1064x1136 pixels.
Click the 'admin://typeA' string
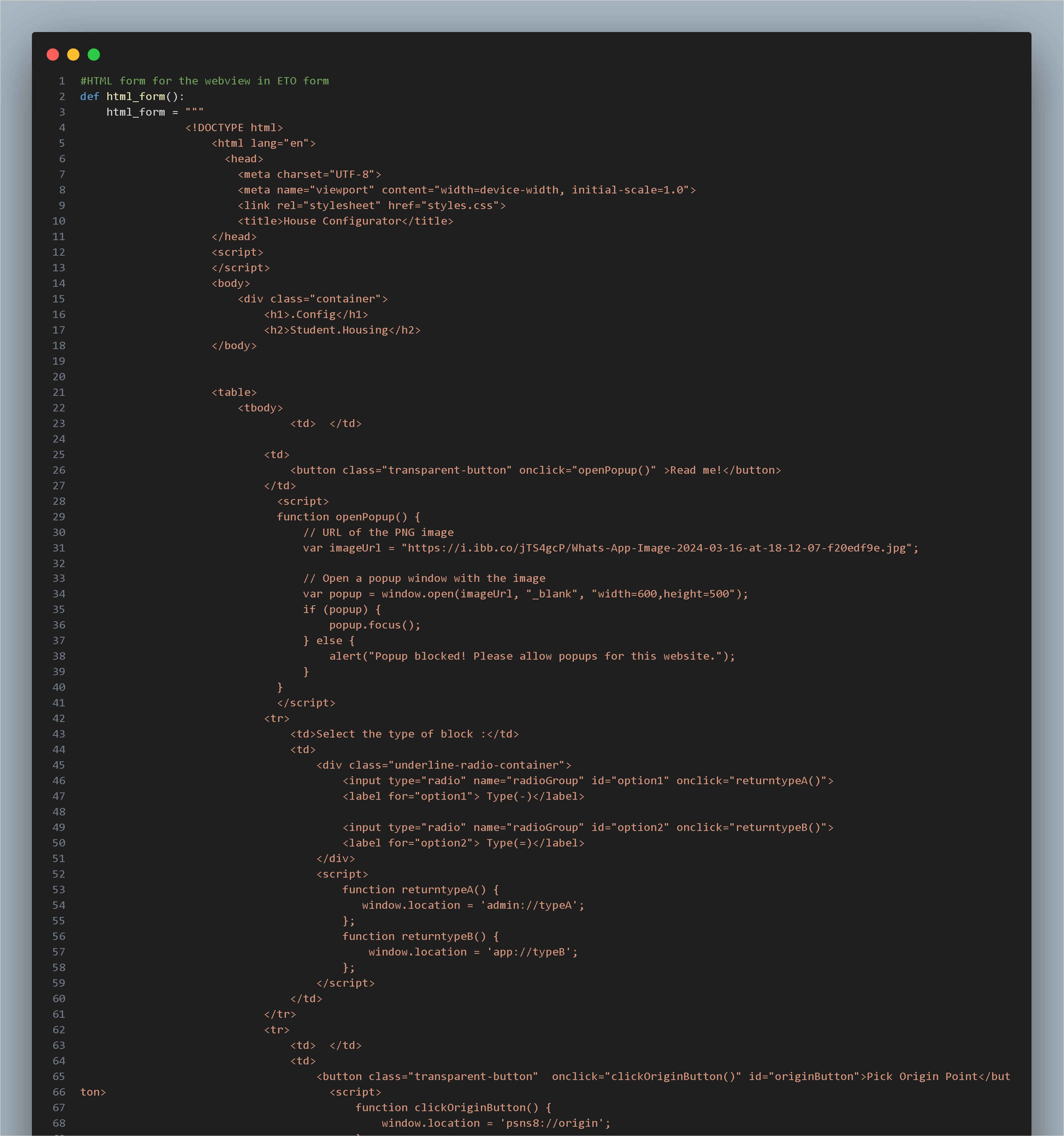click(x=529, y=906)
